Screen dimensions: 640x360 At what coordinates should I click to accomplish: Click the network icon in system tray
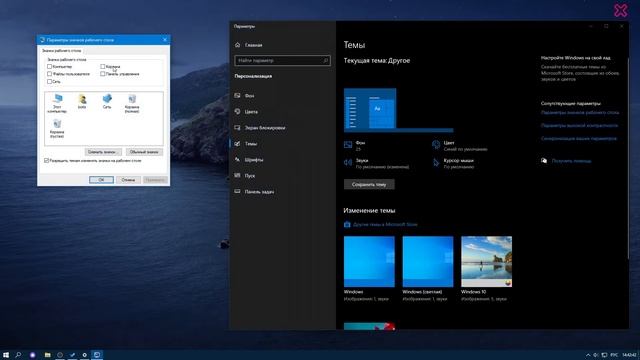(x=604, y=355)
